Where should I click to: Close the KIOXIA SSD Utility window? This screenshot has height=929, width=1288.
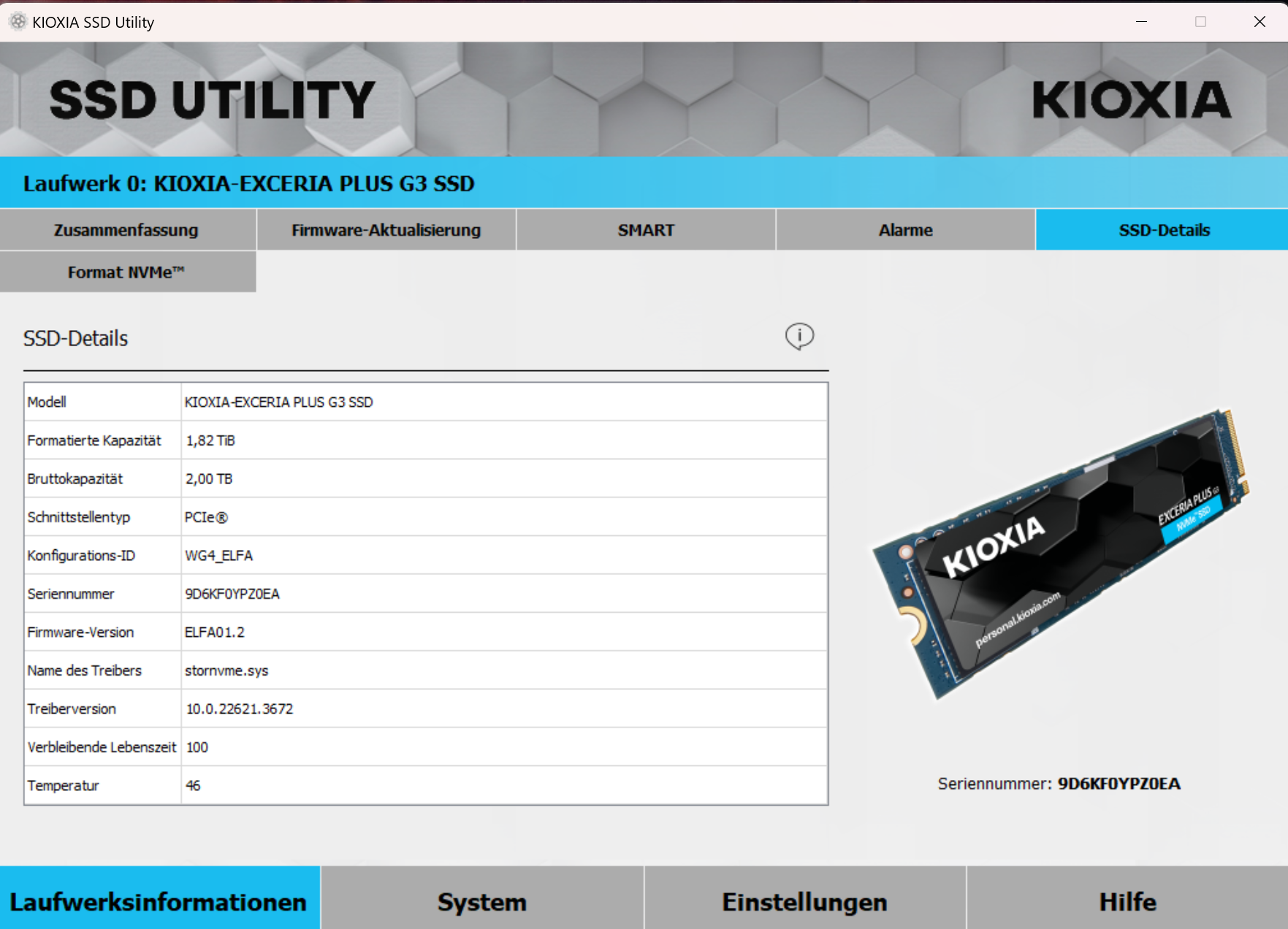click(1259, 22)
